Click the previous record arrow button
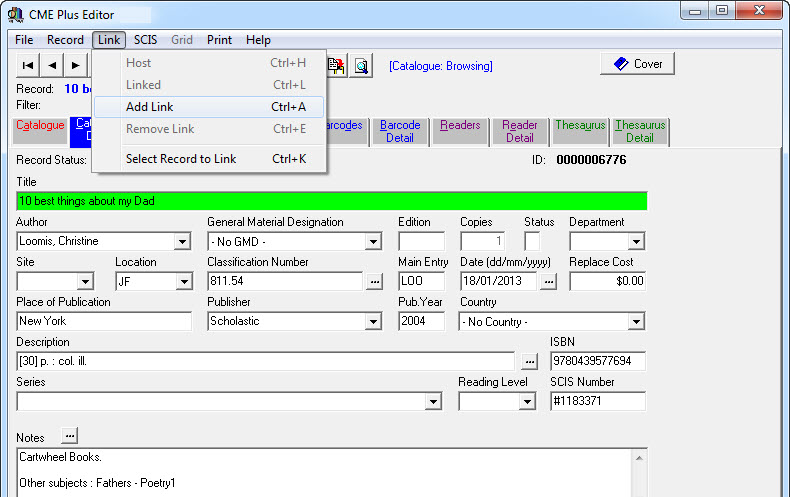The height and width of the screenshot is (497, 790). pyautogui.click(x=52, y=66)
